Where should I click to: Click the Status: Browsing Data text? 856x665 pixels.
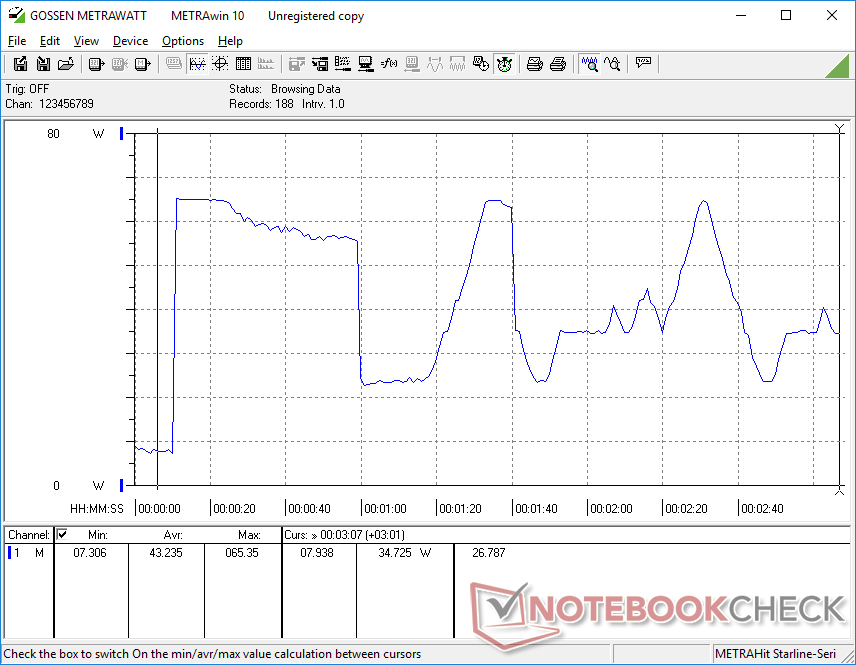(285, 89)
